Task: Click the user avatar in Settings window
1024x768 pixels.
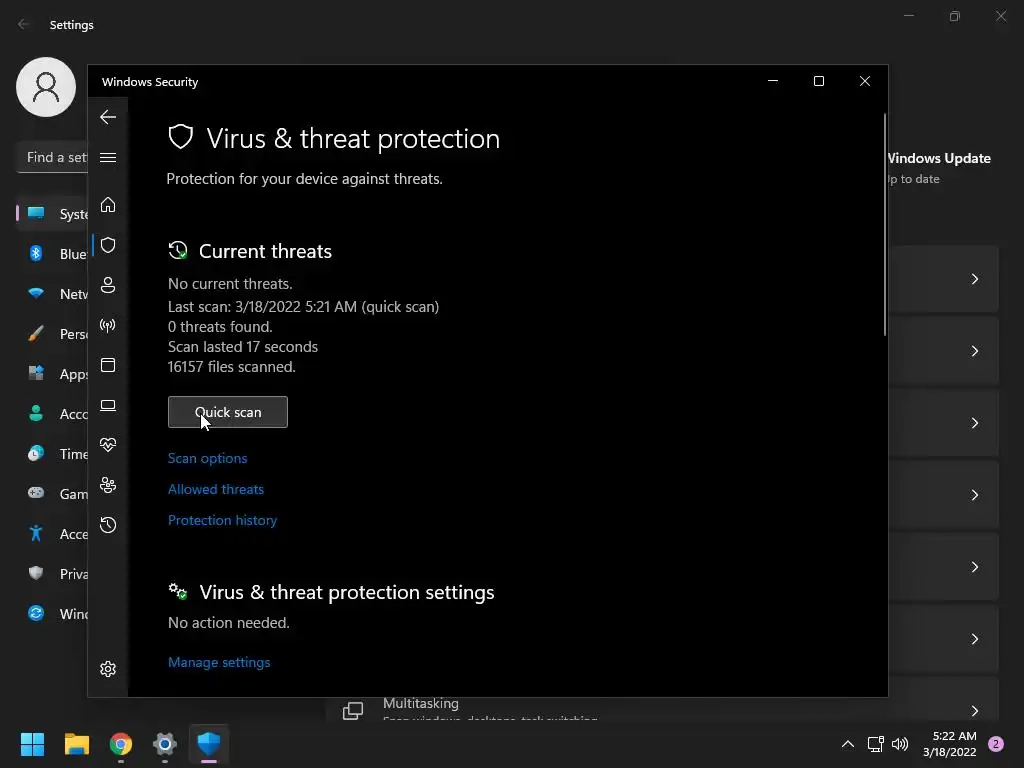Action: 46,87
